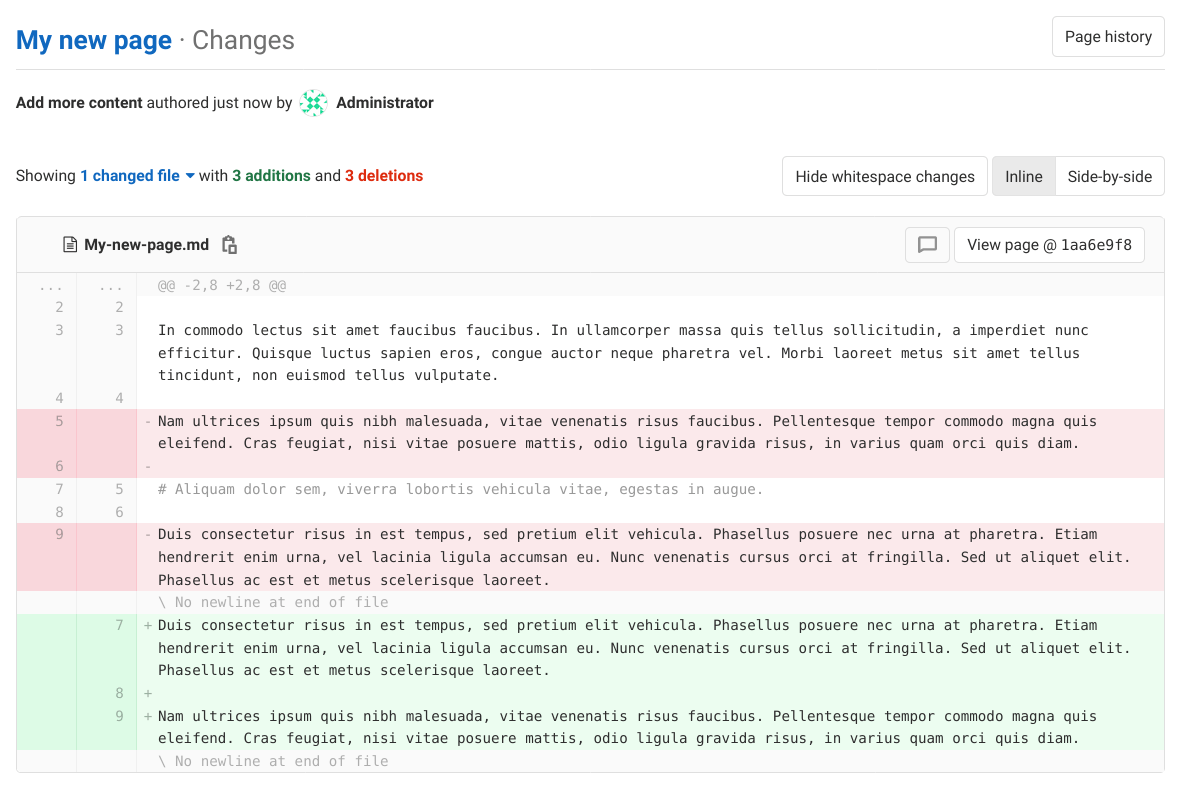The width and height of the screenshot is (1180, 790).
Task: Click deleted line number 9
Action: tap(58, 534)
